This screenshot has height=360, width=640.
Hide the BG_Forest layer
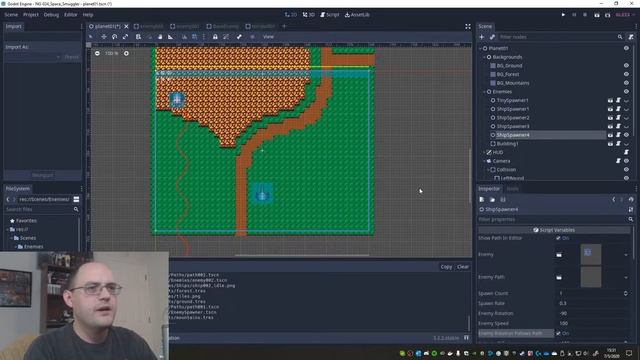(x=626, y=74)
